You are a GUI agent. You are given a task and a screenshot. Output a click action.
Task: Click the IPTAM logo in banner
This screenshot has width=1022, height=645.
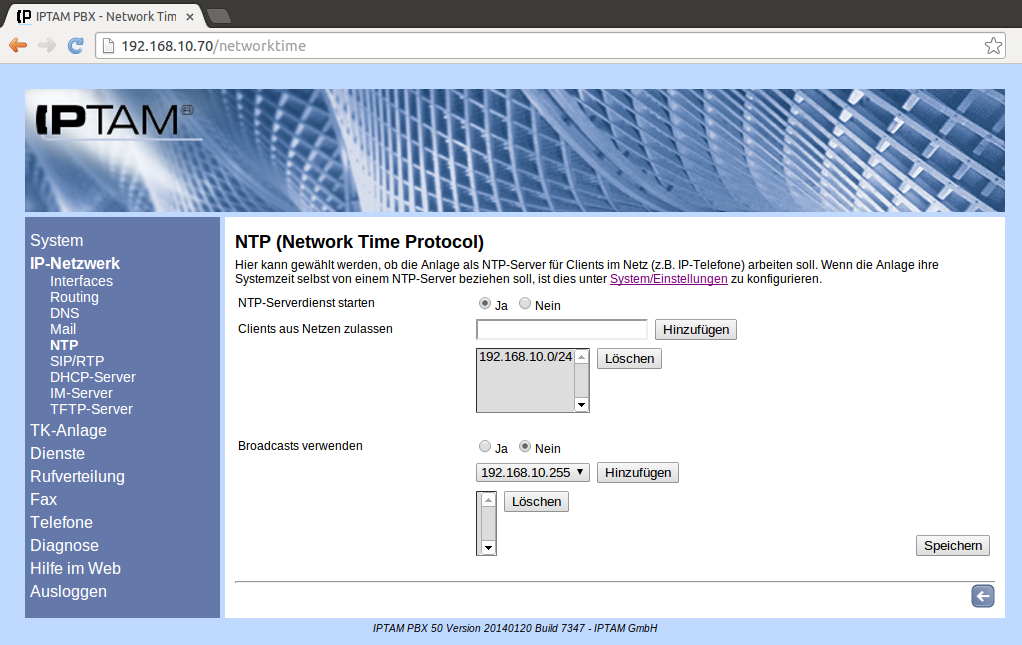(112, 121)
